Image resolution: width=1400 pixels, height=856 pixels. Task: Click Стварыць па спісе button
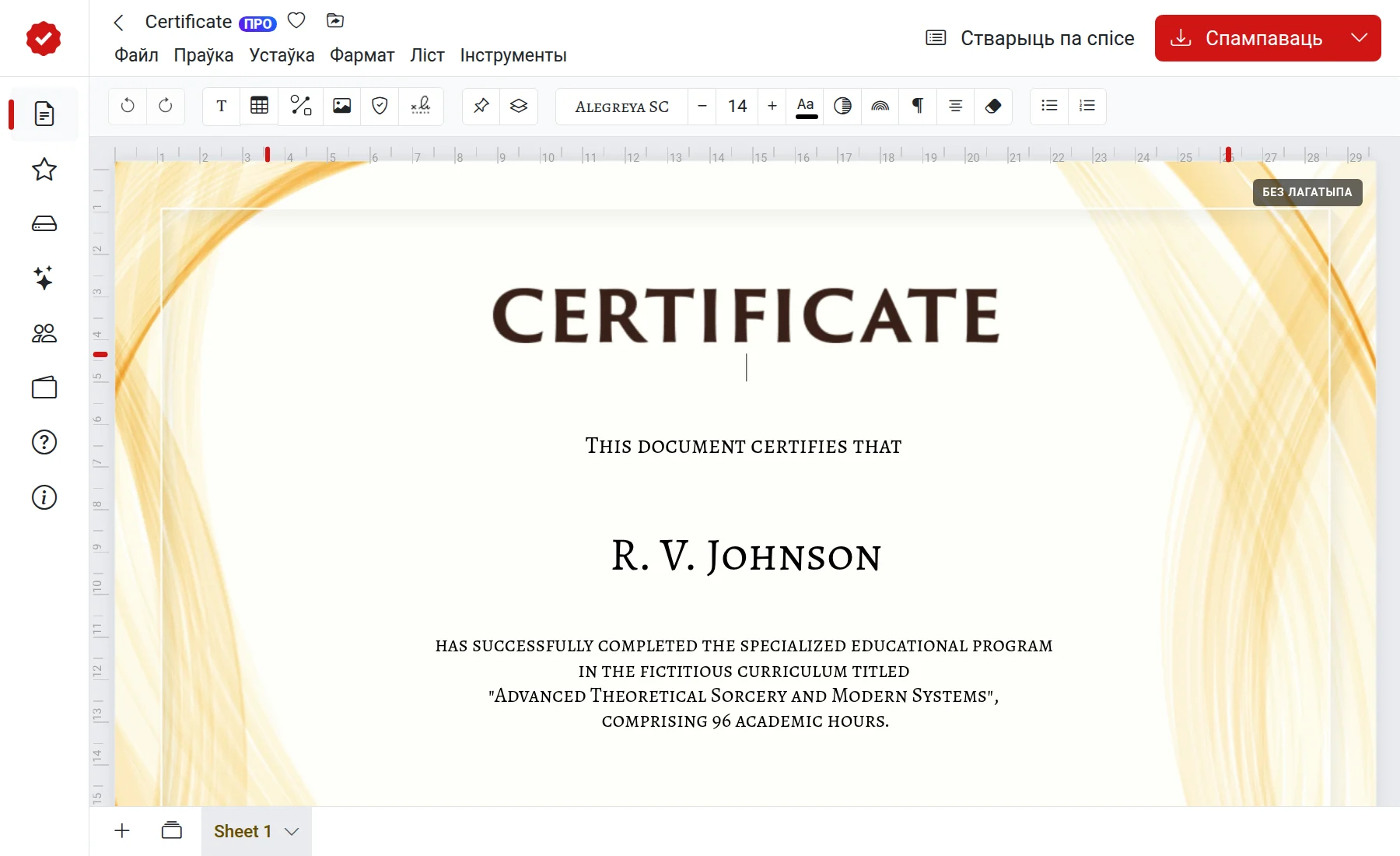coord(1030,38)
